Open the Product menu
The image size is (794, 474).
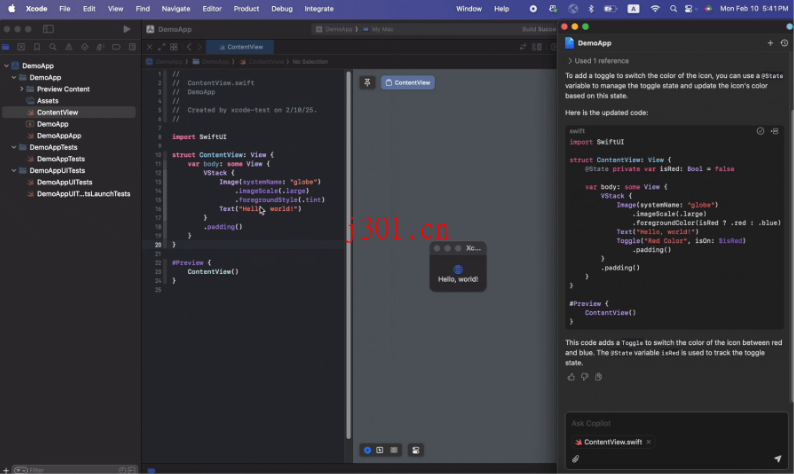tap(246, 9)
